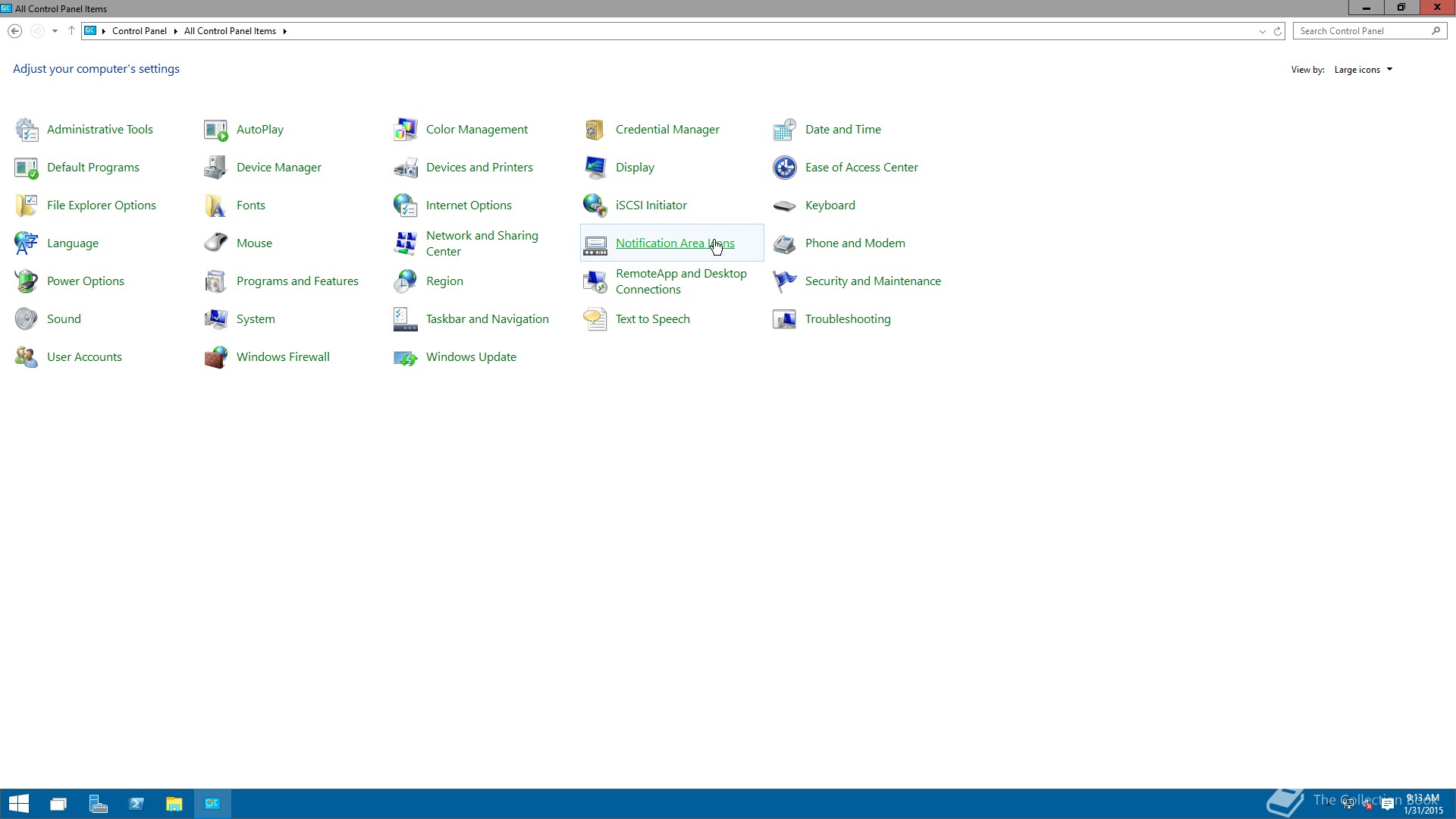Image resolution: width=1456 pixels, height=819 pixels.
Task: Open Task View from the taskbar
Action: tap(58, 804)
